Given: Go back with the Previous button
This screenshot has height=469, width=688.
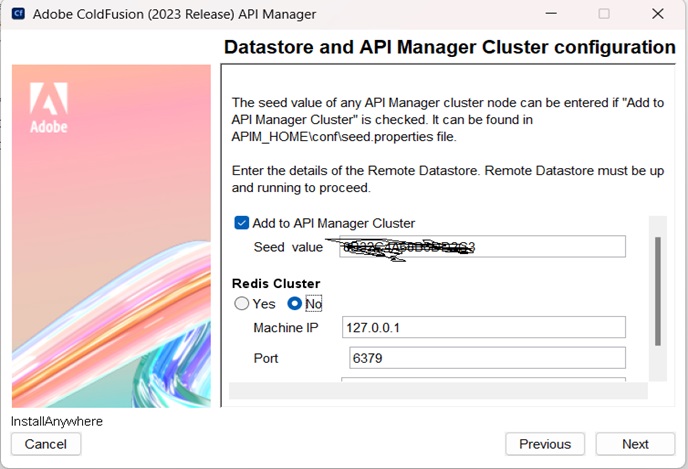Looking at the screenshot, I should [545, 444].
